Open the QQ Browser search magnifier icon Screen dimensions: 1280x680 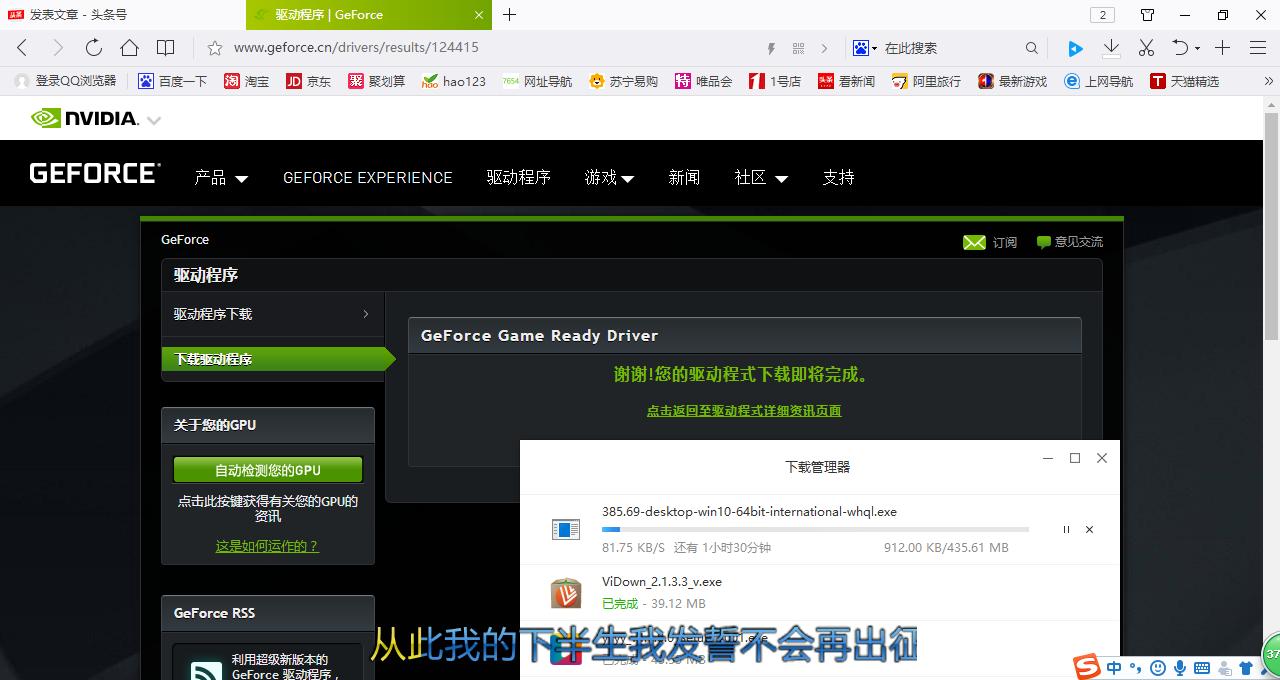pyautogui.click(x=1031, y=47)
